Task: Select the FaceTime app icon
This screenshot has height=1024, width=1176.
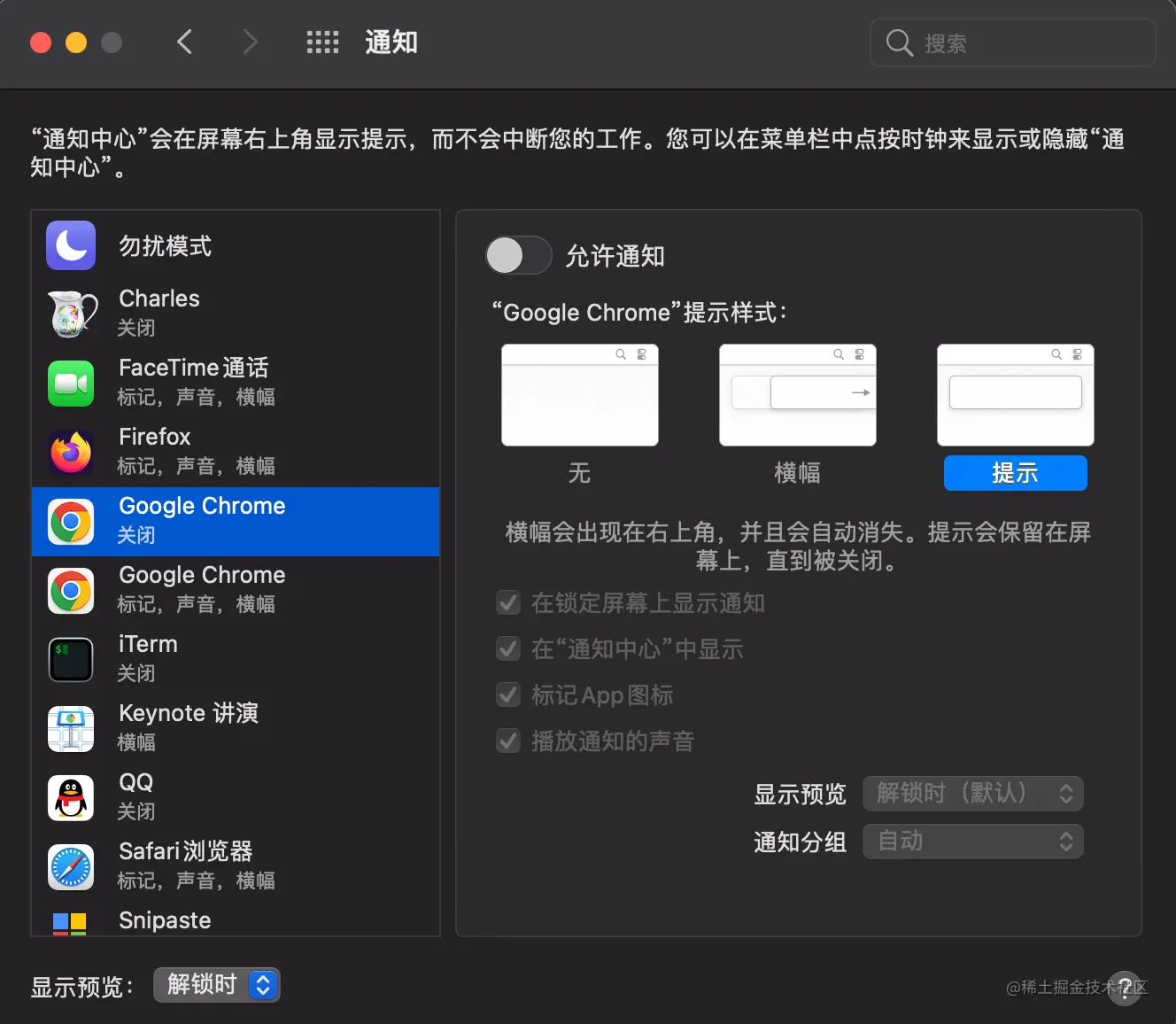Action: tap(71, 384)
